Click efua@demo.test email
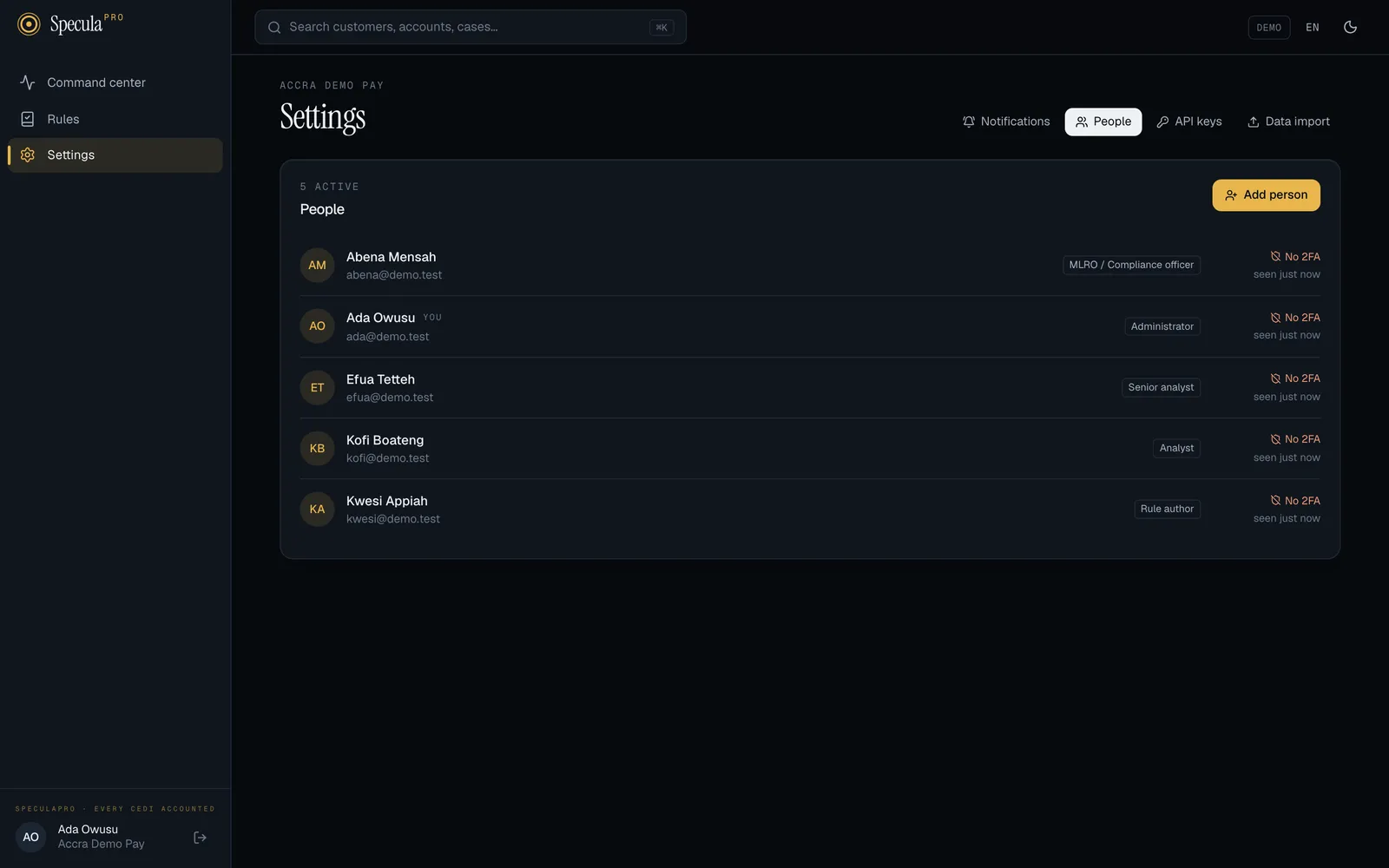Screen dimensions: 1389x868 tap(390, 398)
